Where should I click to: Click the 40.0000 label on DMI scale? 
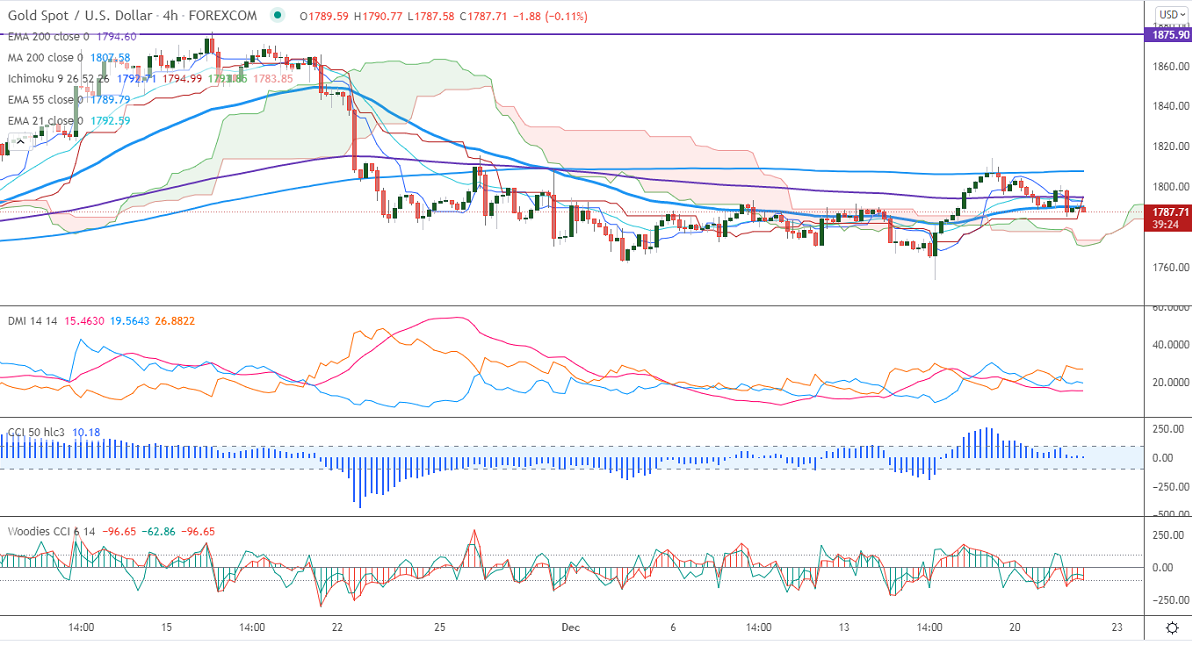[x=1171, y=345]
